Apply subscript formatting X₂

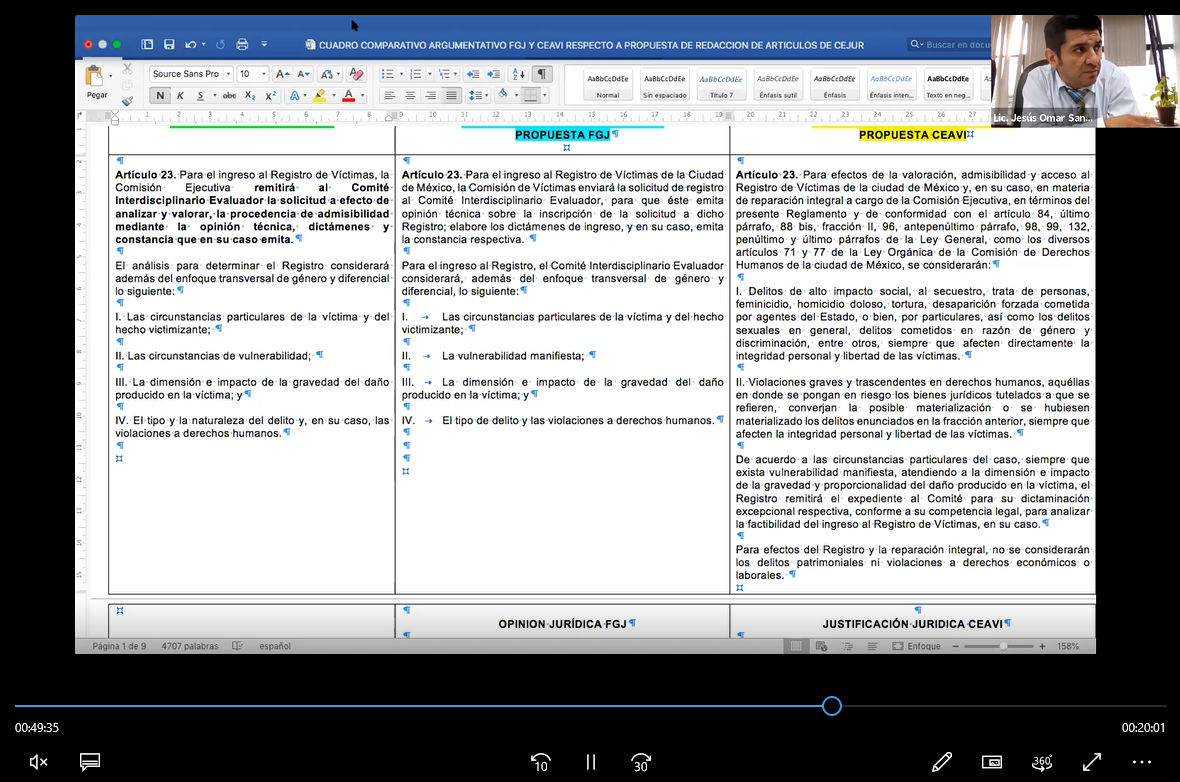pos(251,96)
